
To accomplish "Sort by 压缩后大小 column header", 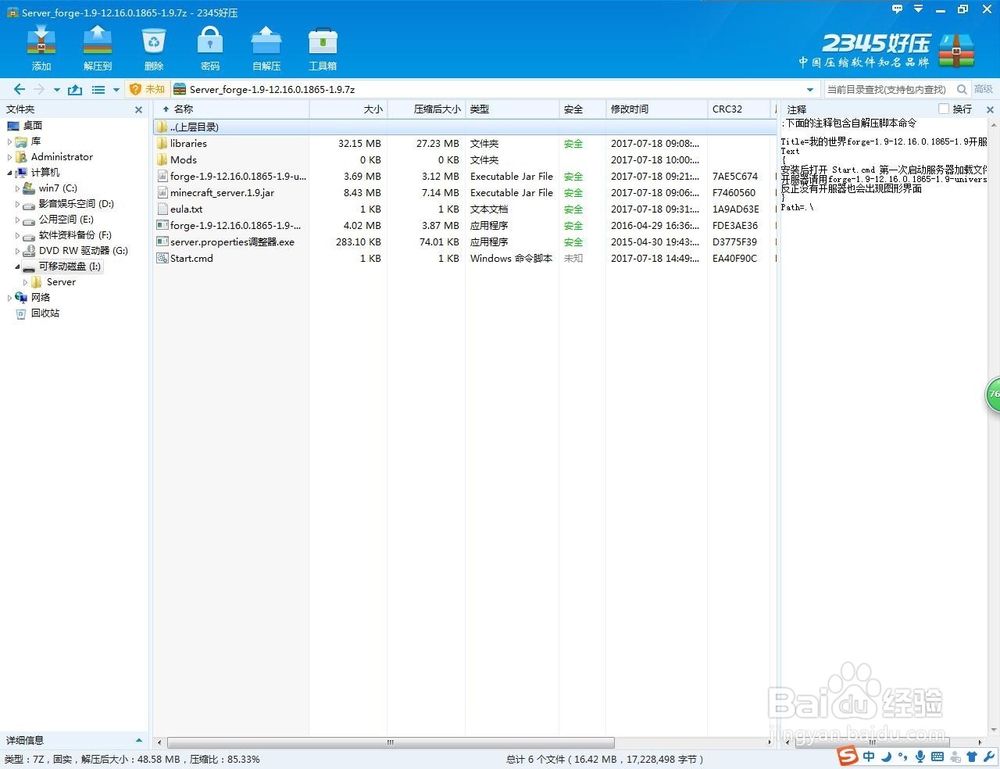I will (x=427, y=109).
